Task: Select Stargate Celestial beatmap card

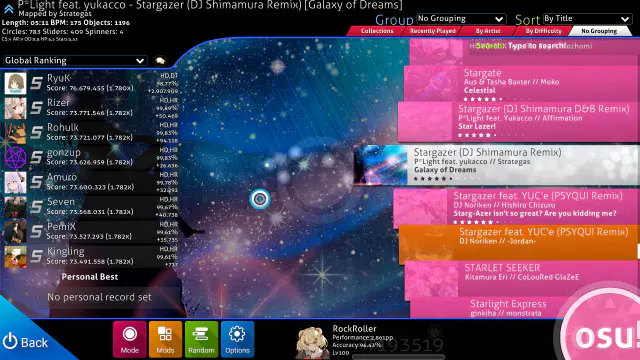Action: click(522, 84)
